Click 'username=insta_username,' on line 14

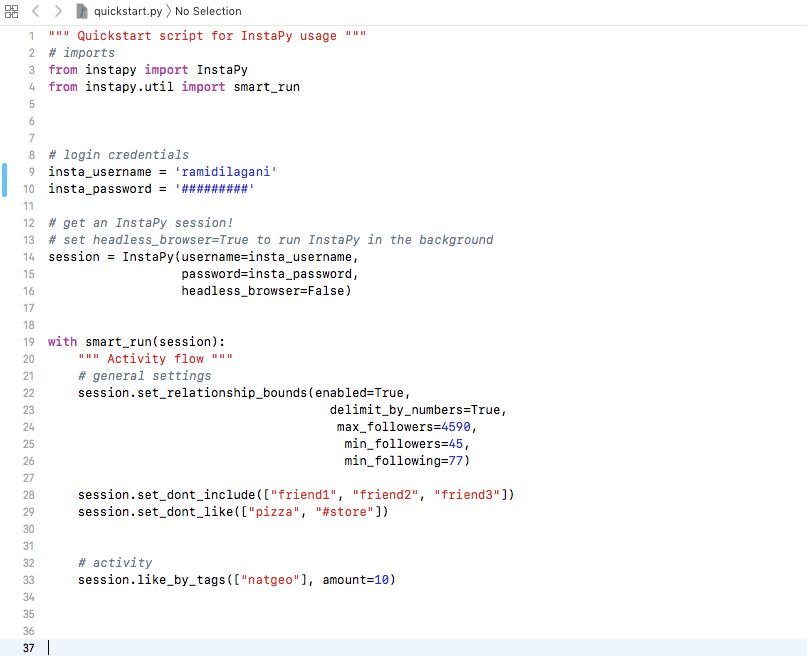(270, 257)
